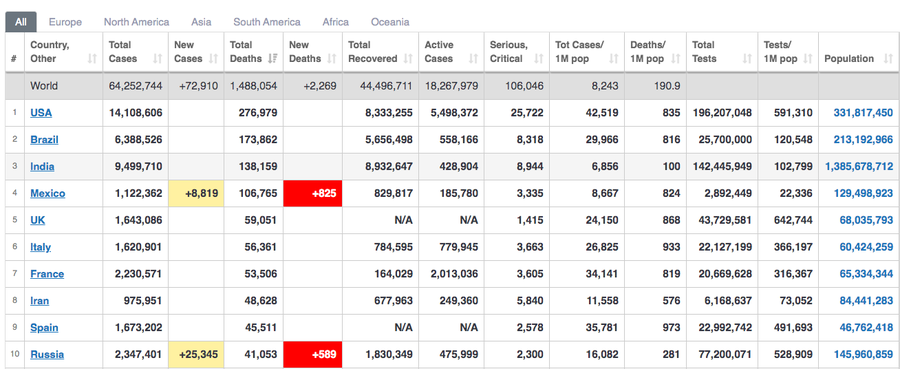Show the Oceania tab
The width and height of the screenshot is (900, 369).
tap(390, 22)
